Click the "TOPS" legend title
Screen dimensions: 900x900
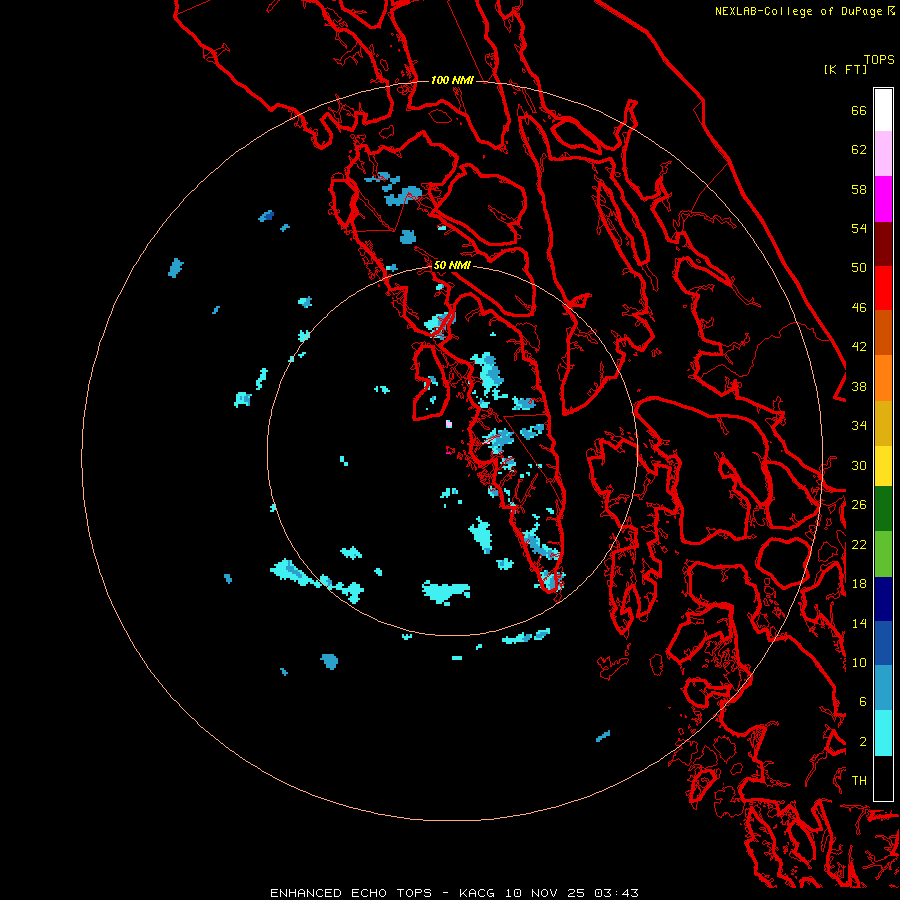(879, 60)
